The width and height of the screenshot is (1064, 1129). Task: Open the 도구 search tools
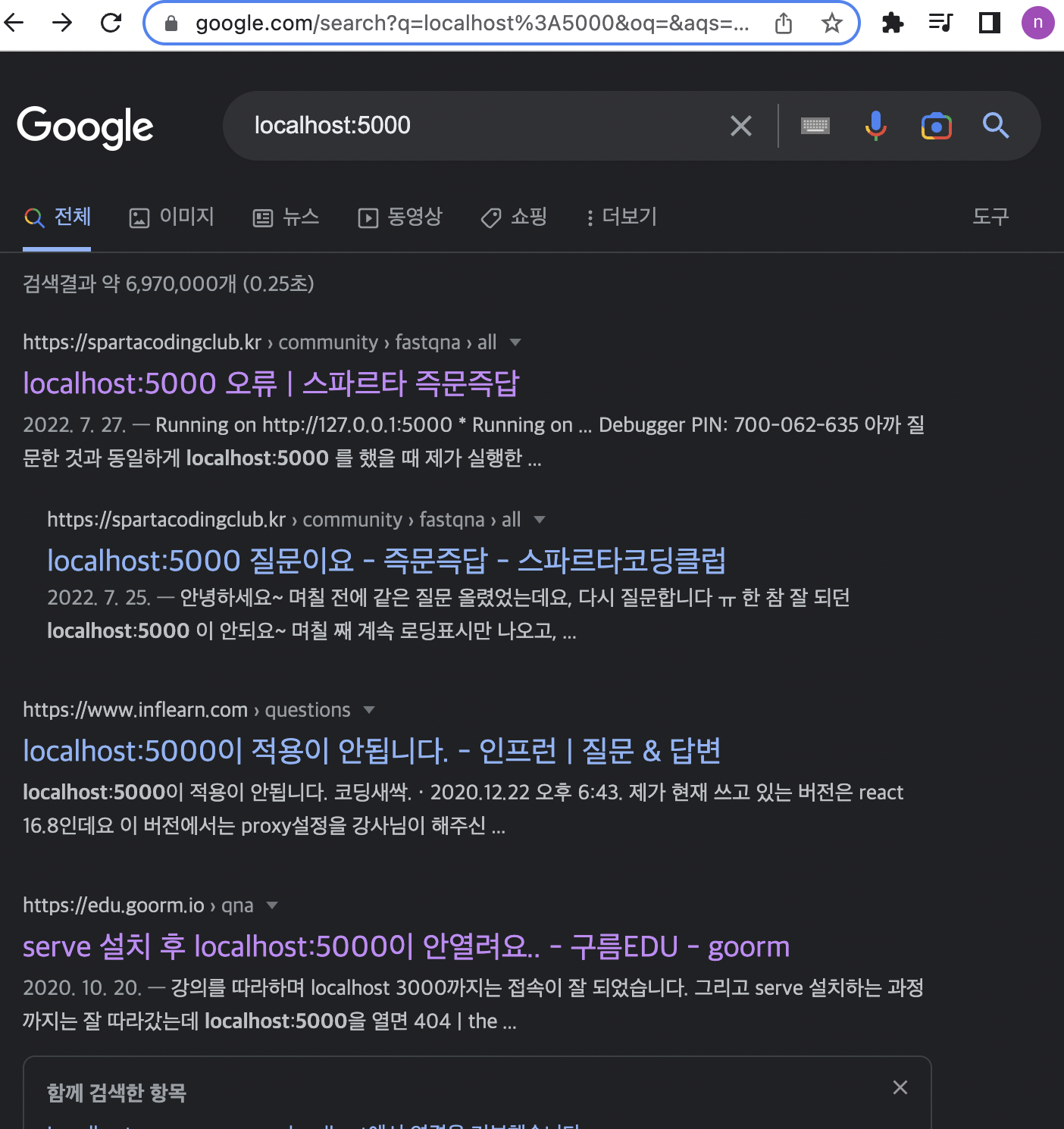[x=990, y=217]
